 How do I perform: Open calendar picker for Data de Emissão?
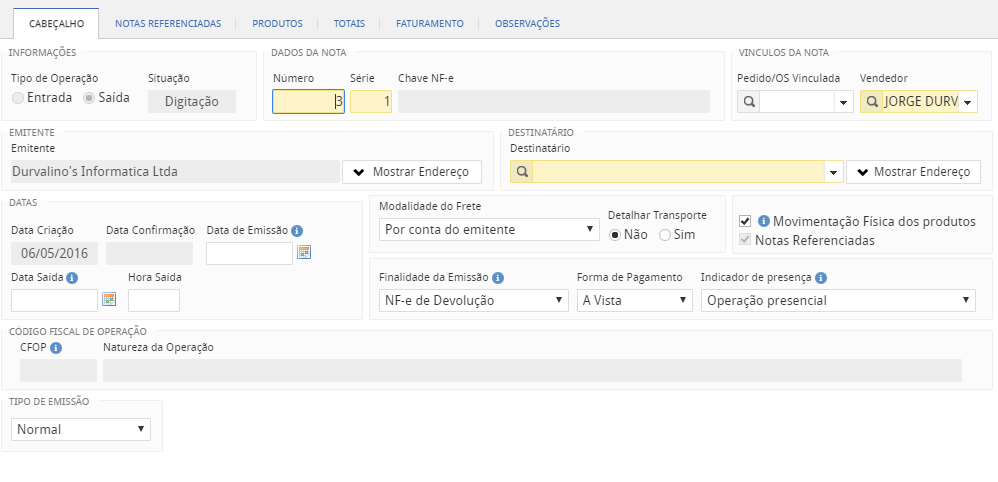(304, 252)
